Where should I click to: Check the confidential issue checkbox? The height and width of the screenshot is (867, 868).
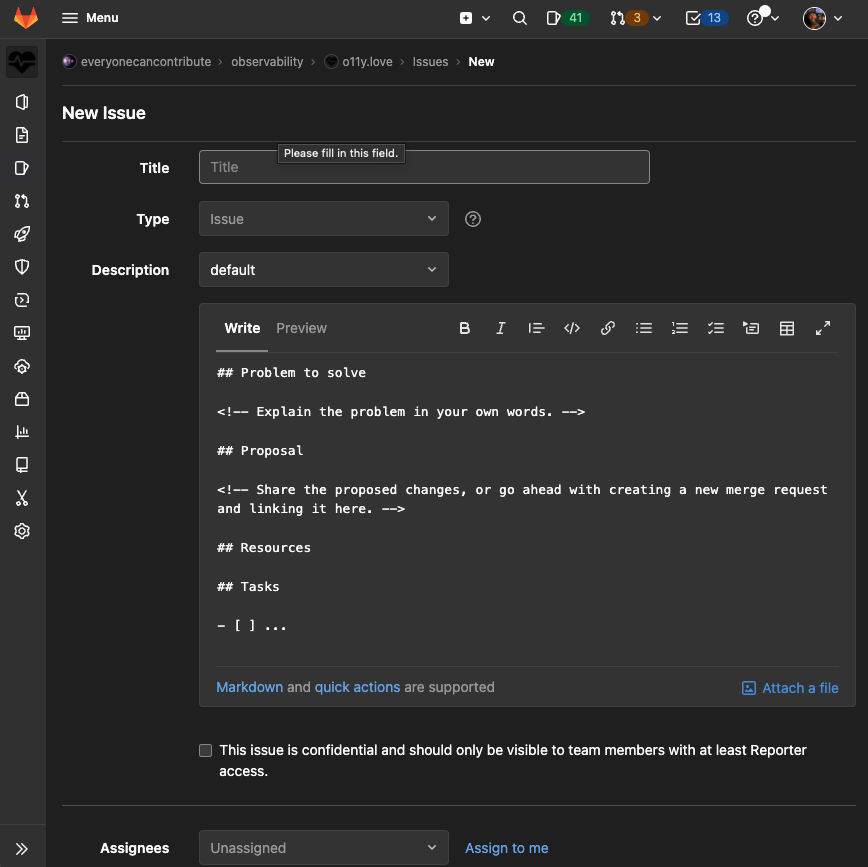click(205, 750)
